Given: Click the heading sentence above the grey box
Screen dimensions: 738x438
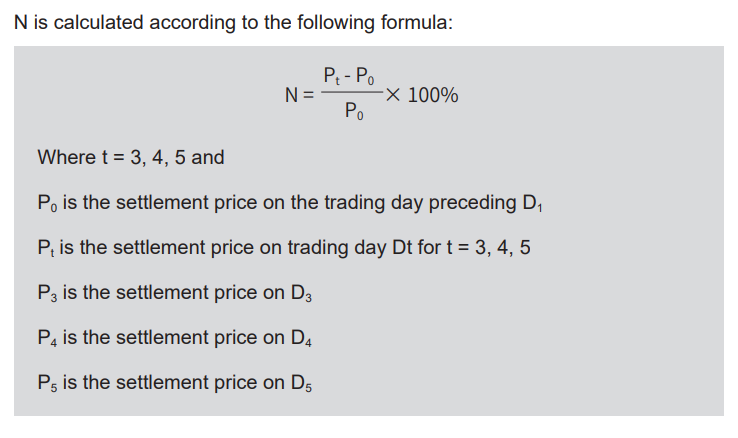Looking at the screenshot, I should 234,21.
